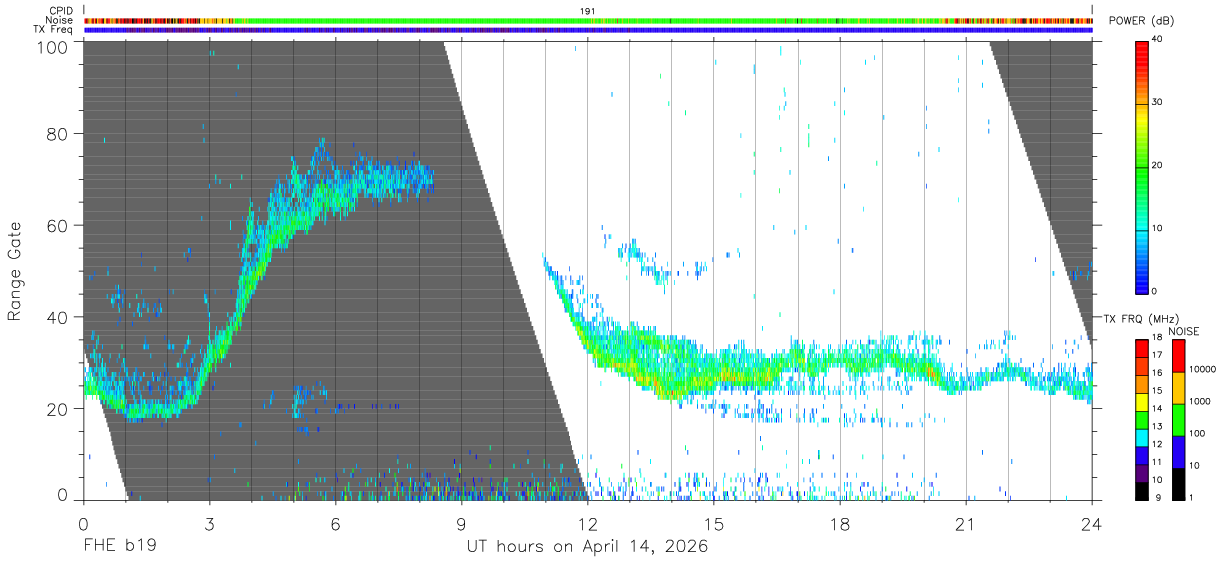The width and height of the screenshot is (1228, 567).
Task: Click the 'TX Freq' row label
Action: click(x=53, y=30)
